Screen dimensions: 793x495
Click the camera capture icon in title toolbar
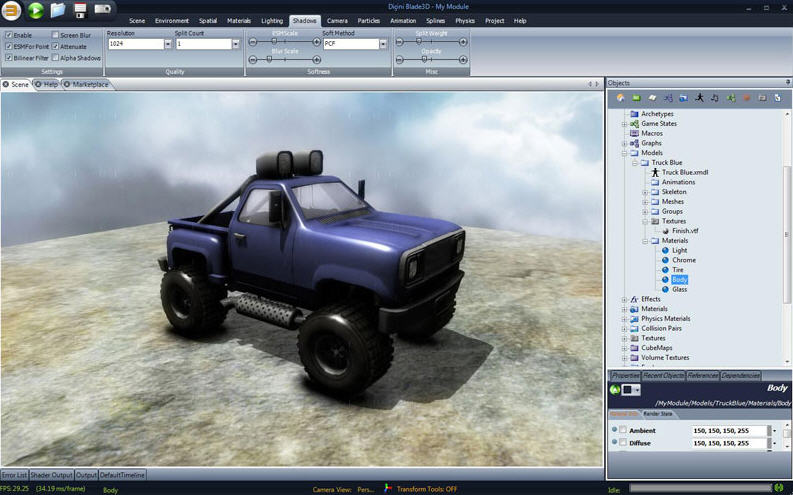coord(102,10)
